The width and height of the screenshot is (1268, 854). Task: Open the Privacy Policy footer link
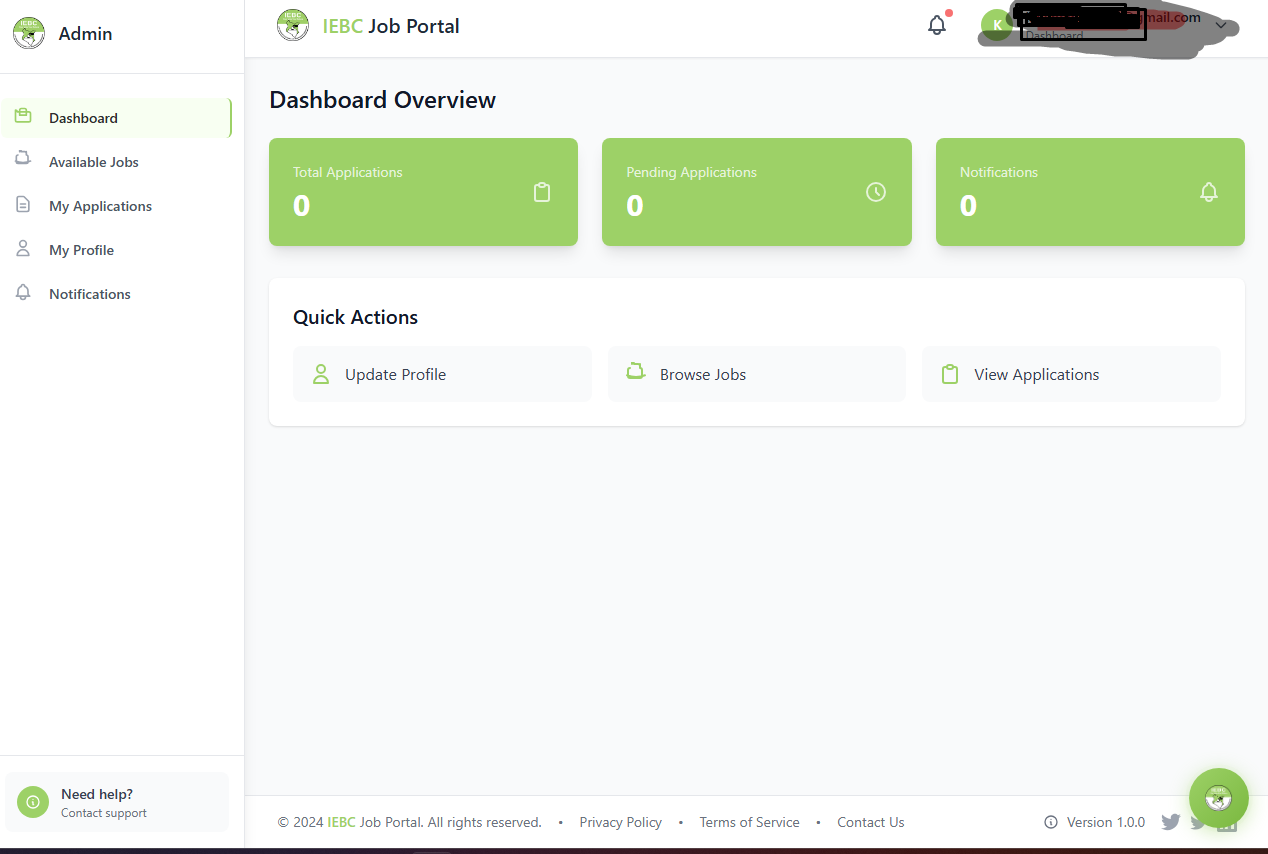pos(620,822)
